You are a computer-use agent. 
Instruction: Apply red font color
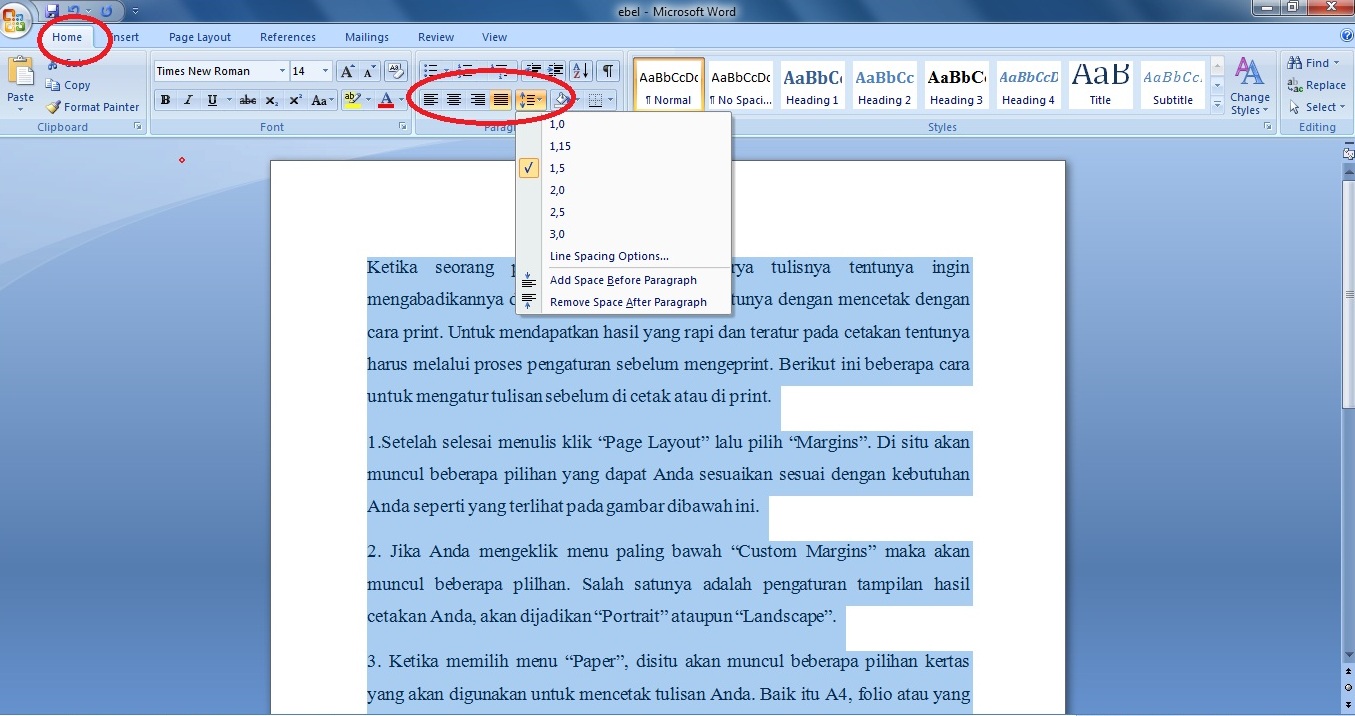pyautogui.click(x=385, y=100)
